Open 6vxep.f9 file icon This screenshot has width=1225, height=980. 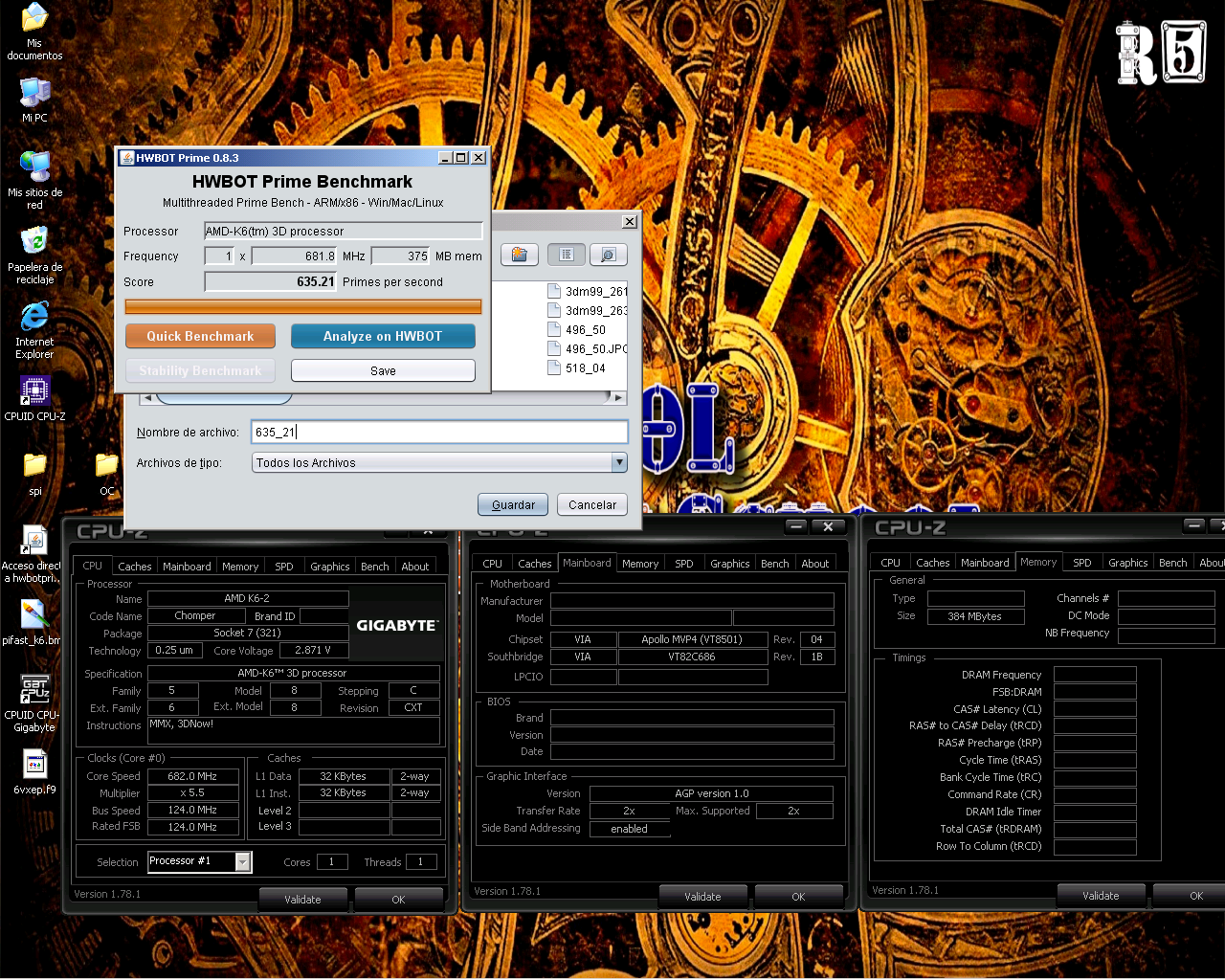34,771
